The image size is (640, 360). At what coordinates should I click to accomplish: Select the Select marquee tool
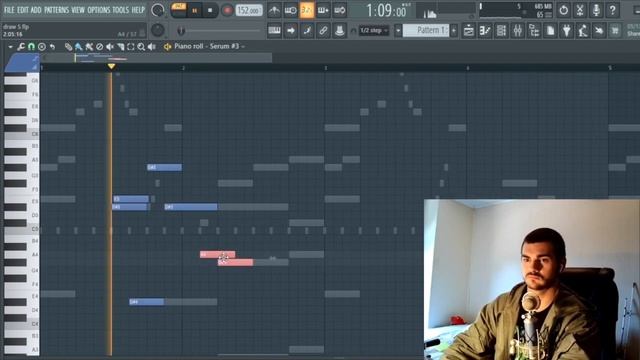click(x=131, y=47)
